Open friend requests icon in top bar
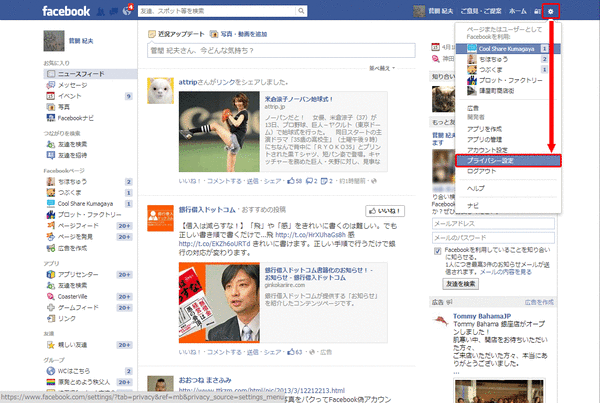The width and height of the screenshot is (600, 403). [101, 11]
